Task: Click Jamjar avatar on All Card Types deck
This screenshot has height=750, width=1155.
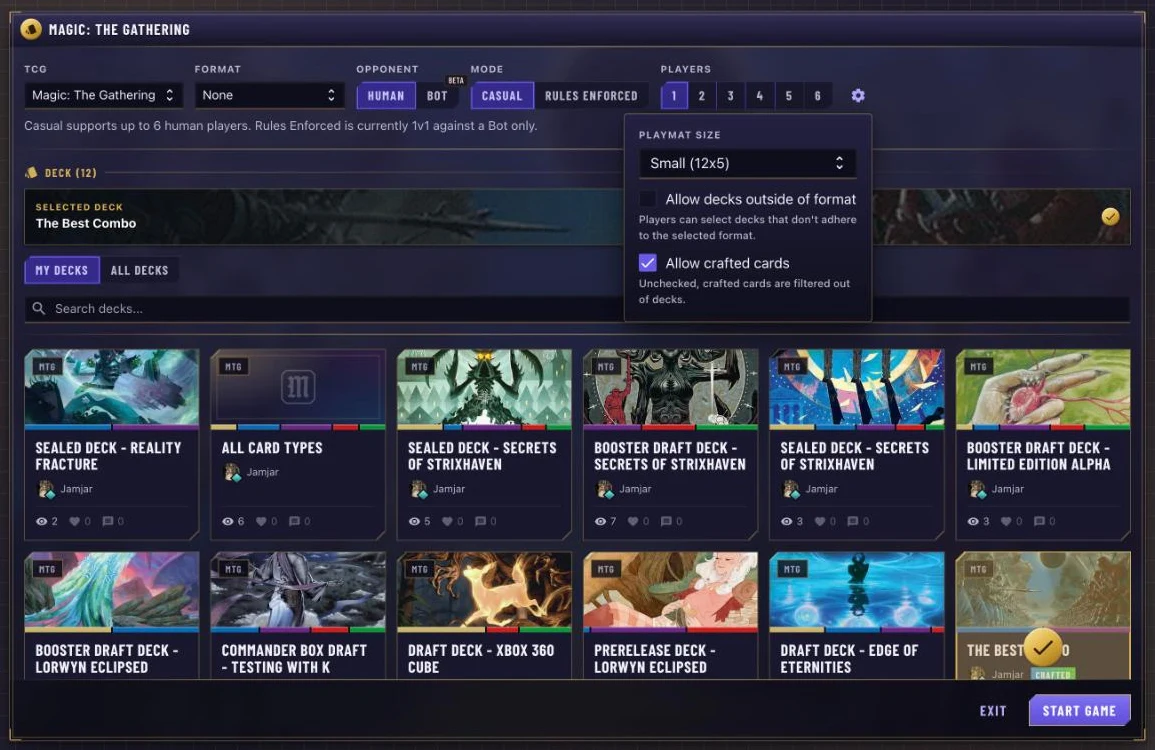Action: 232,472
